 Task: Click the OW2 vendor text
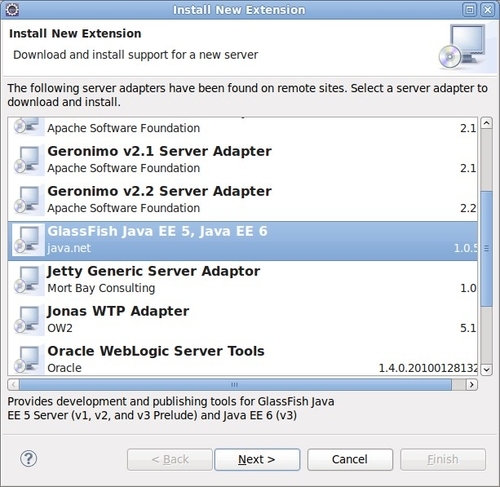[60, 328]
